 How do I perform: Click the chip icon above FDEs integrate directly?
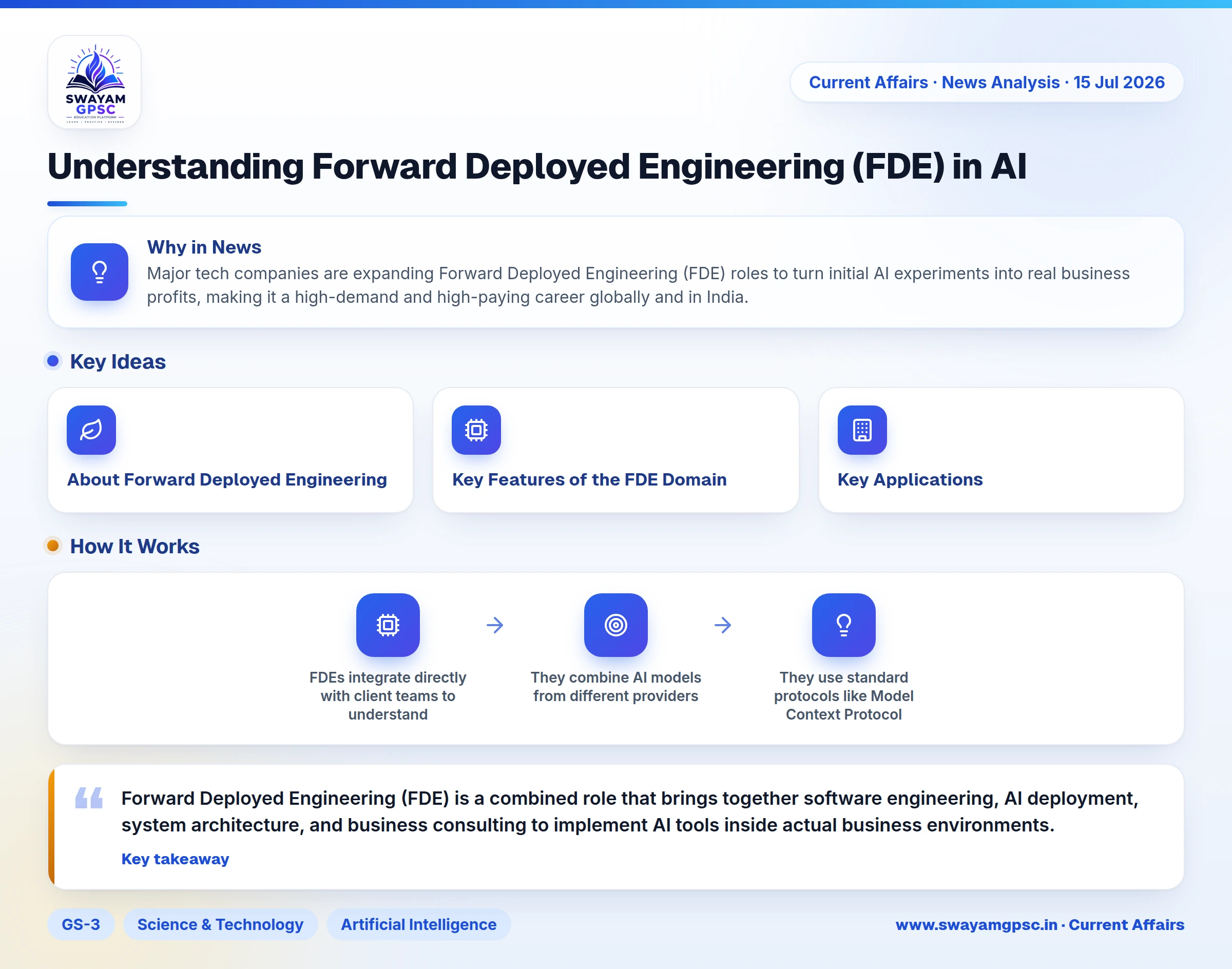click(x=388, y=625)
